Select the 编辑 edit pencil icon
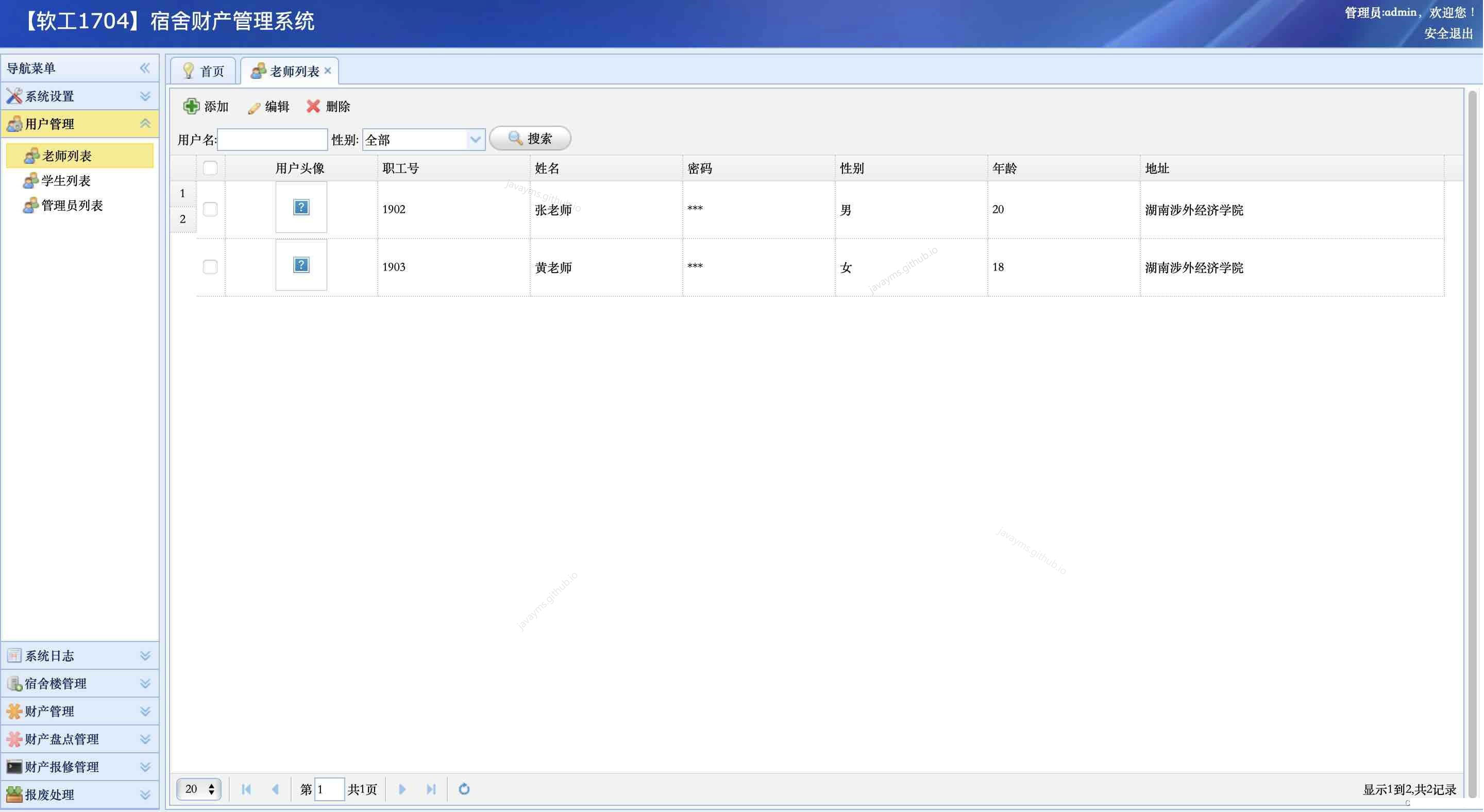 [x=254, y=107]
